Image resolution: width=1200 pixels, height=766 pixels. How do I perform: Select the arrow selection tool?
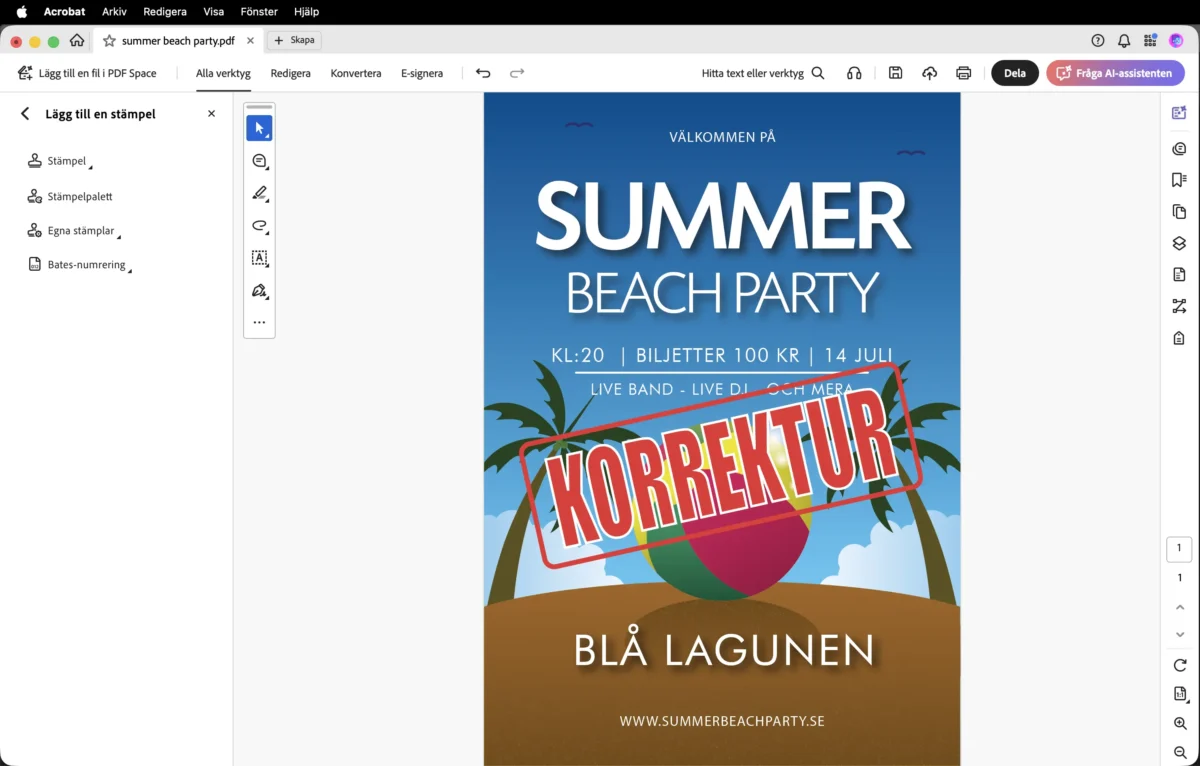tap(259, 128)
